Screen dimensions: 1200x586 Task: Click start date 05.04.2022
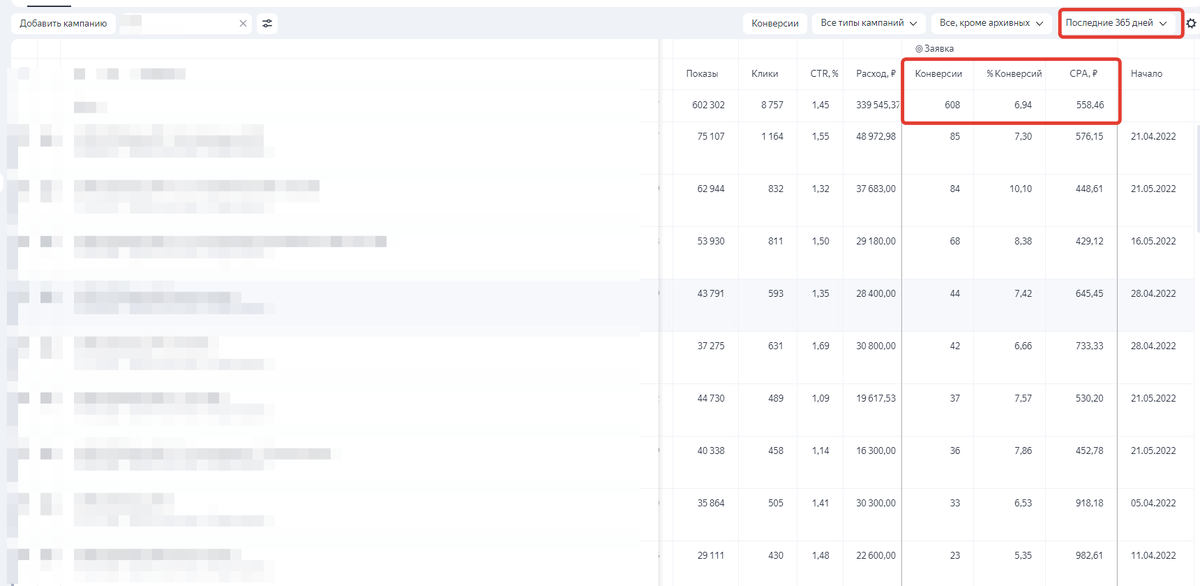point(1154,503)
